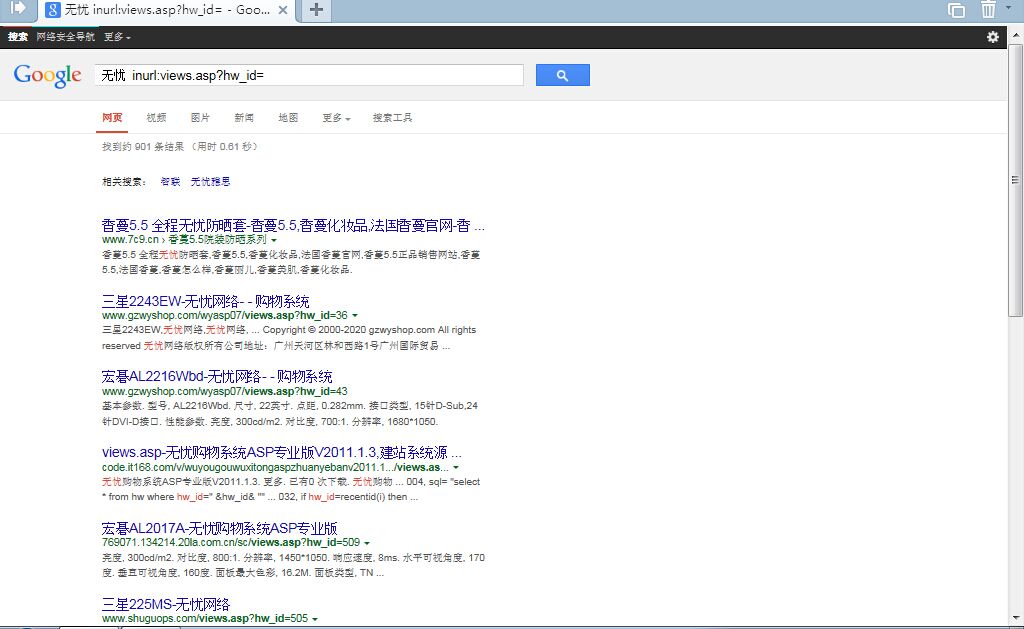Switch to 地图 results tab

pos(288,118)
